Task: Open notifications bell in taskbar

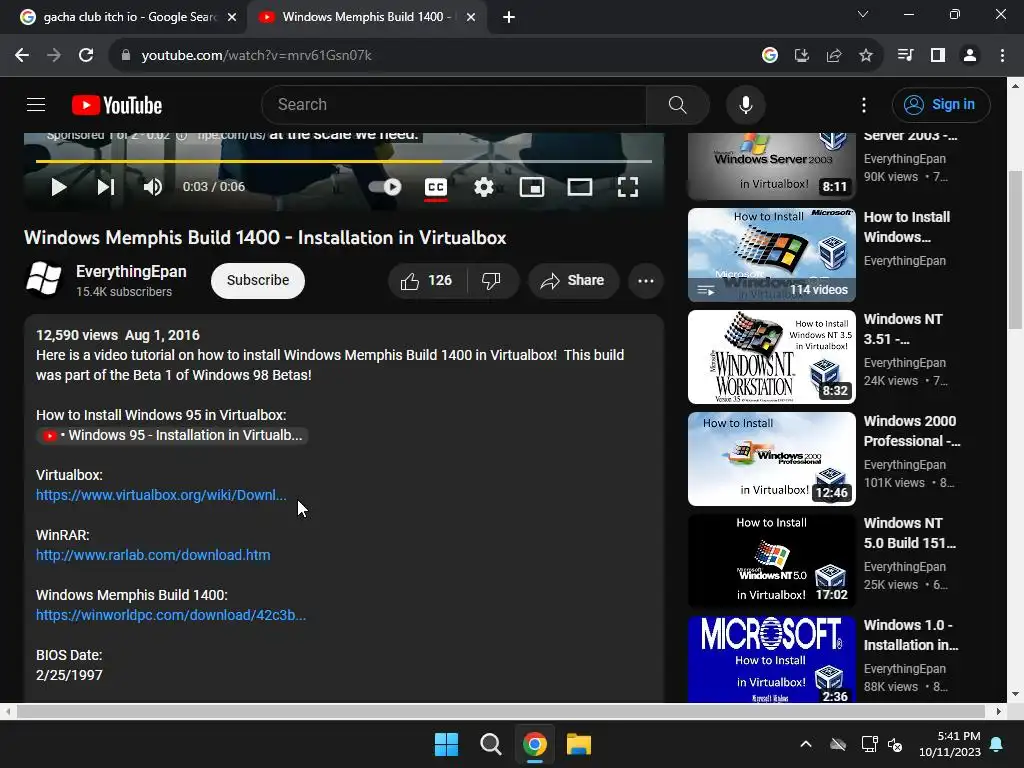Action: (x=997, y=744)
